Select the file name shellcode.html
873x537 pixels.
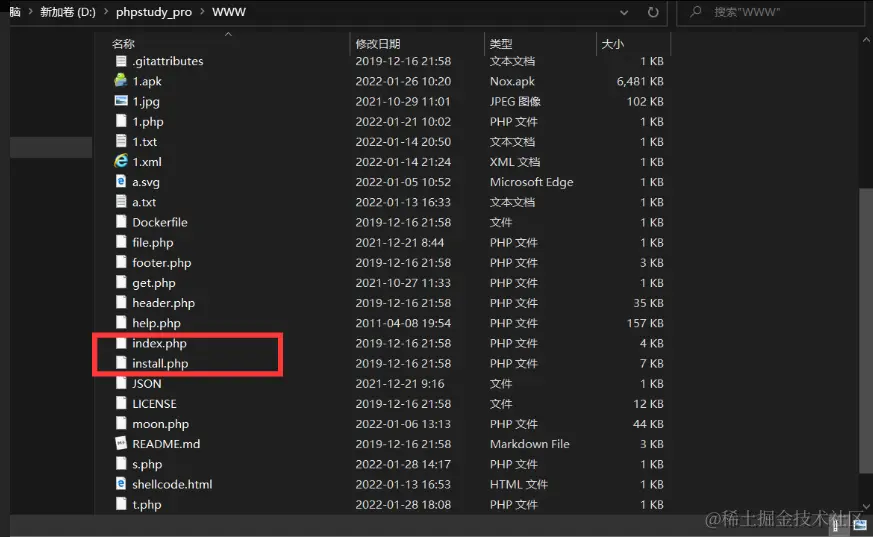point(172,484)
